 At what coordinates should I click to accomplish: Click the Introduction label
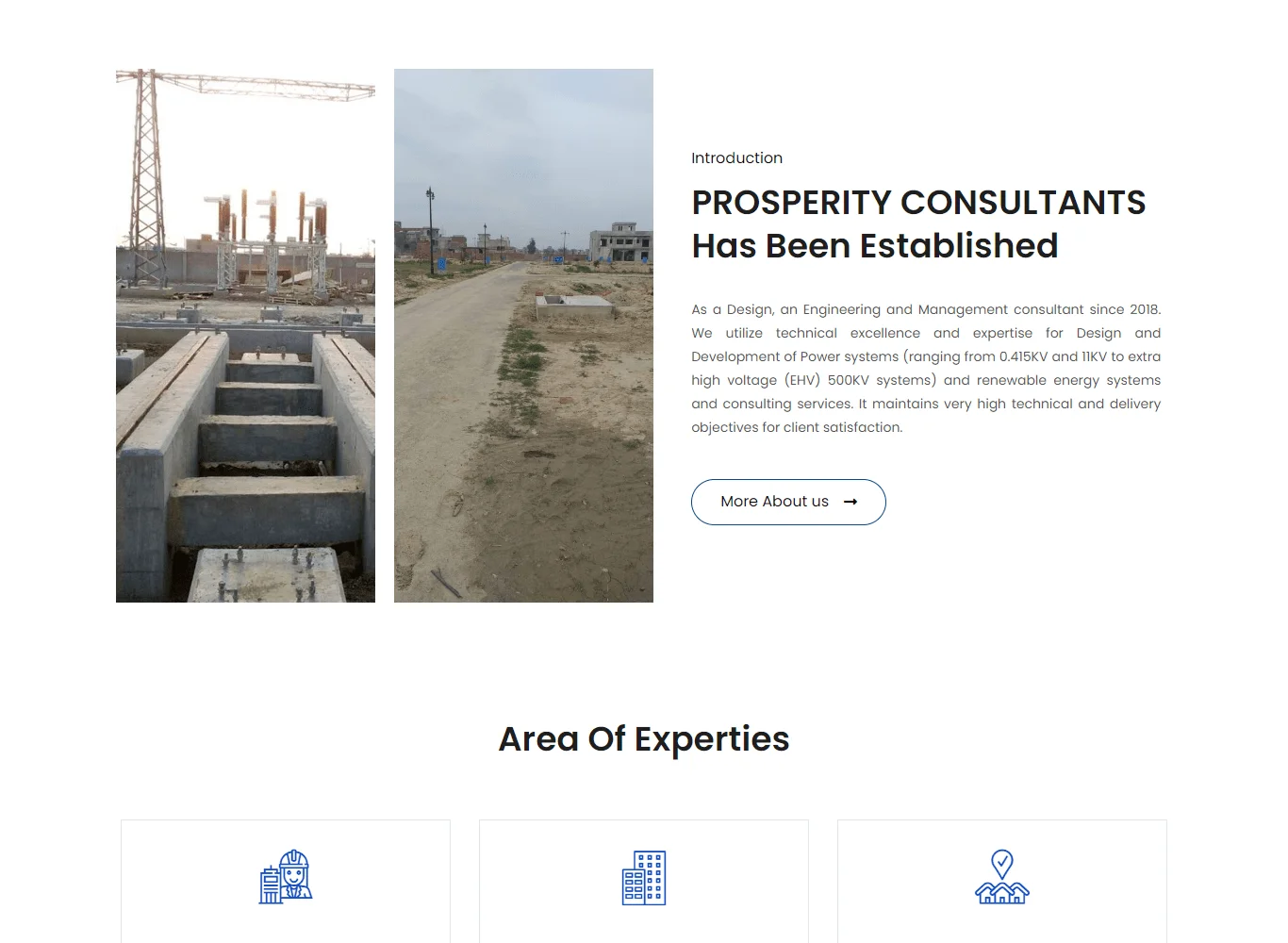(x=736, y=158)
